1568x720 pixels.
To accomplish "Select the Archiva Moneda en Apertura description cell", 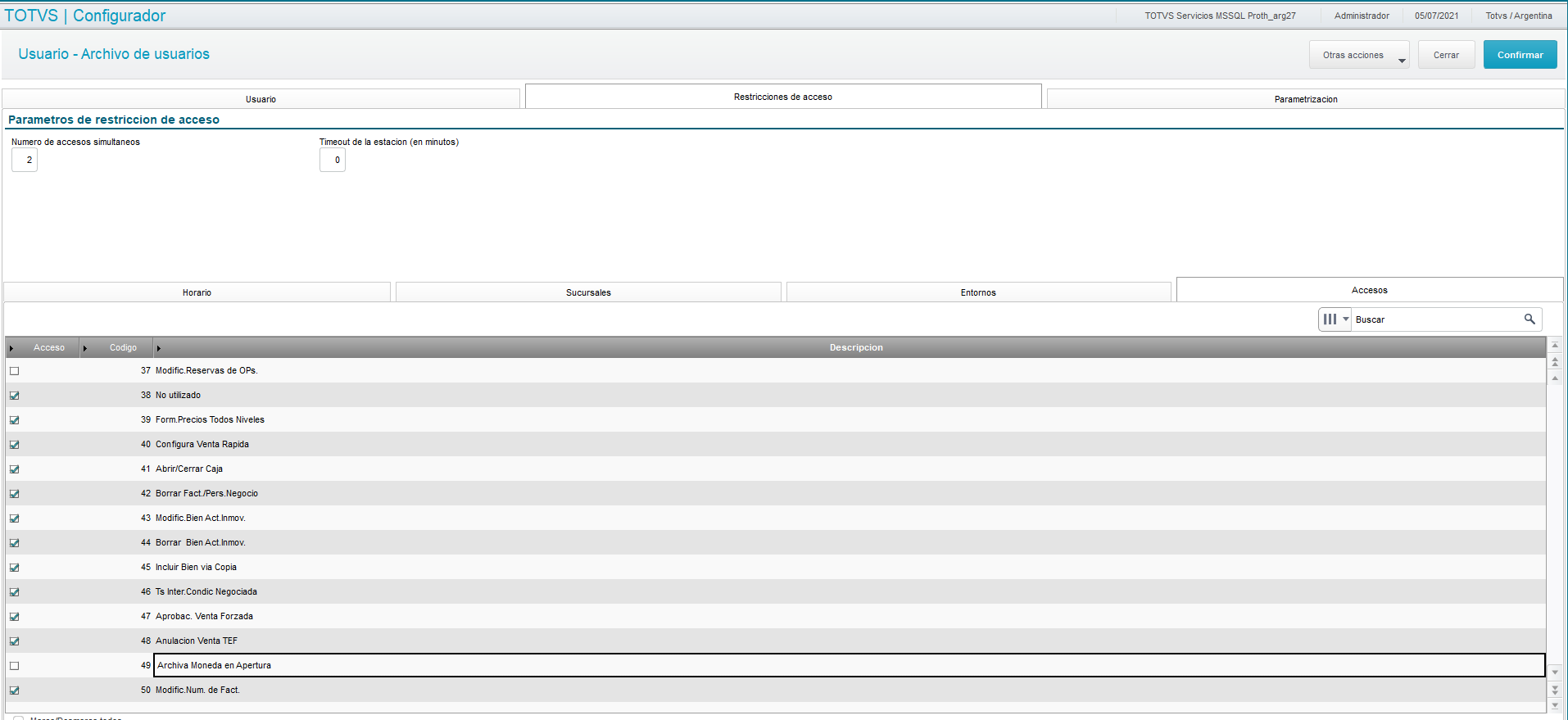I will point(850,665).
